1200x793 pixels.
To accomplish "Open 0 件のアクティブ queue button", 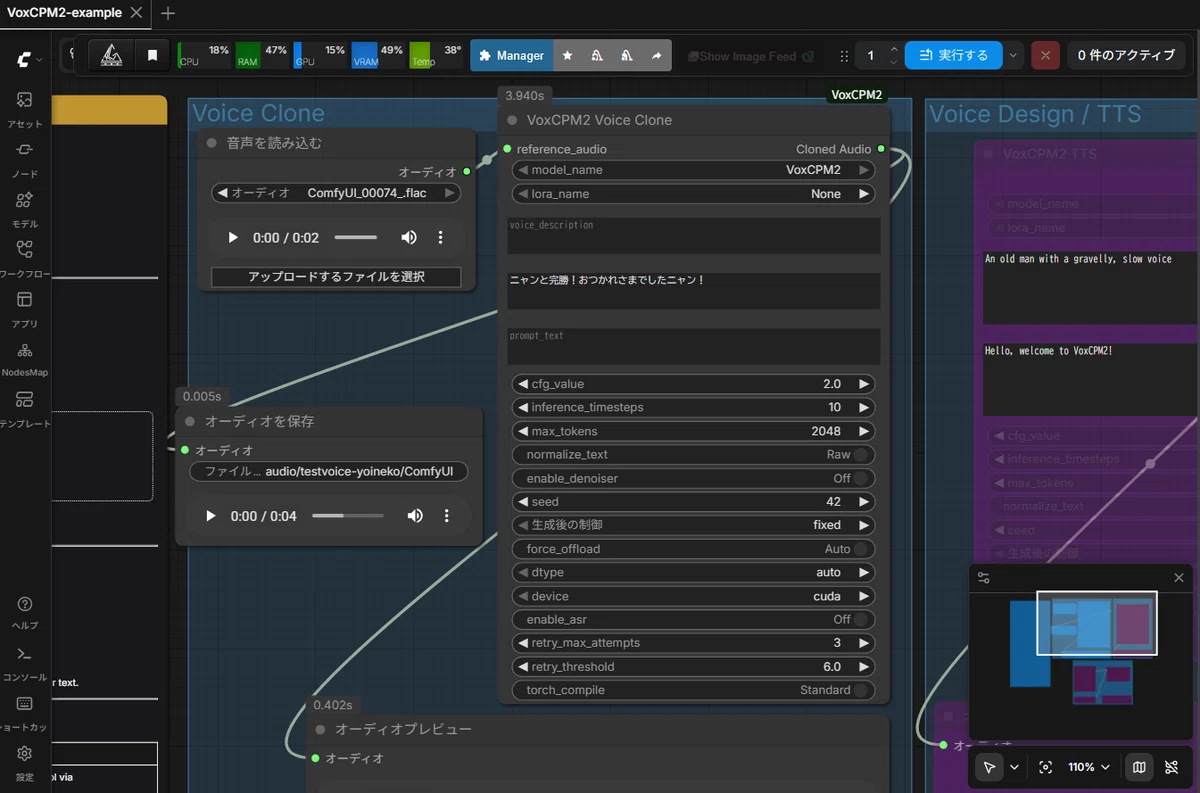I will (x=1126, y=56).
